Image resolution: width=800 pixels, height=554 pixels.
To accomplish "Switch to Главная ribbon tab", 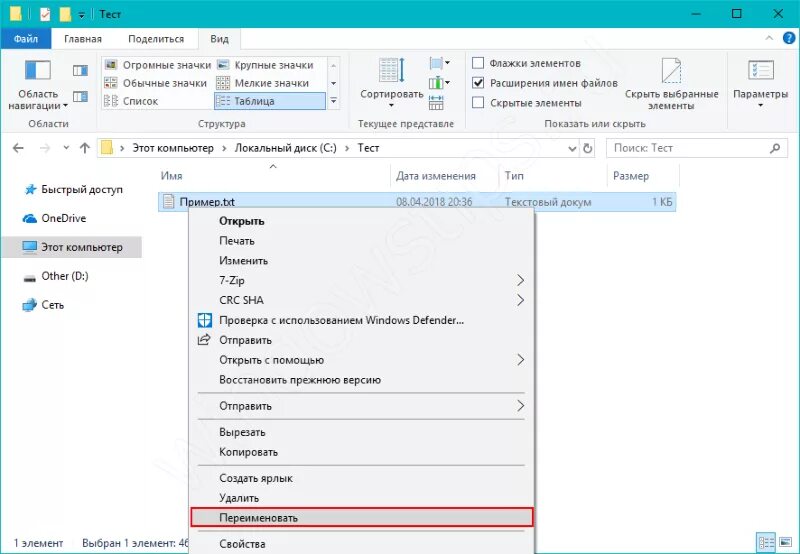I will pos(83,39).
